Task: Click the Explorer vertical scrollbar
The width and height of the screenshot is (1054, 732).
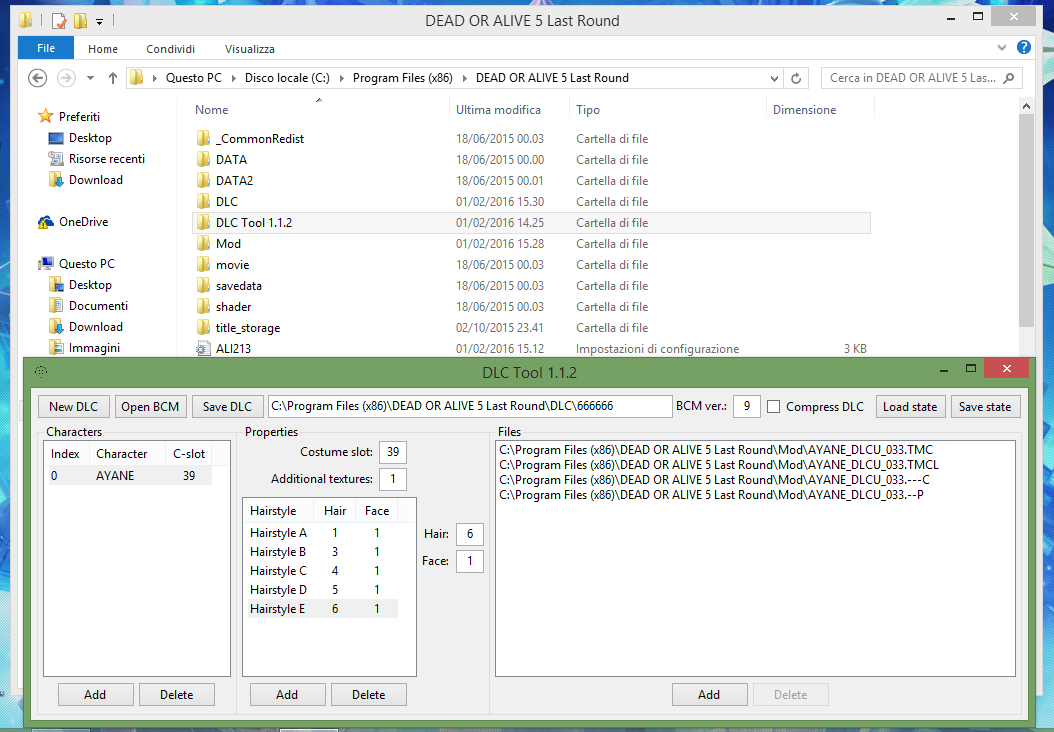Action: coord(1026,220)
